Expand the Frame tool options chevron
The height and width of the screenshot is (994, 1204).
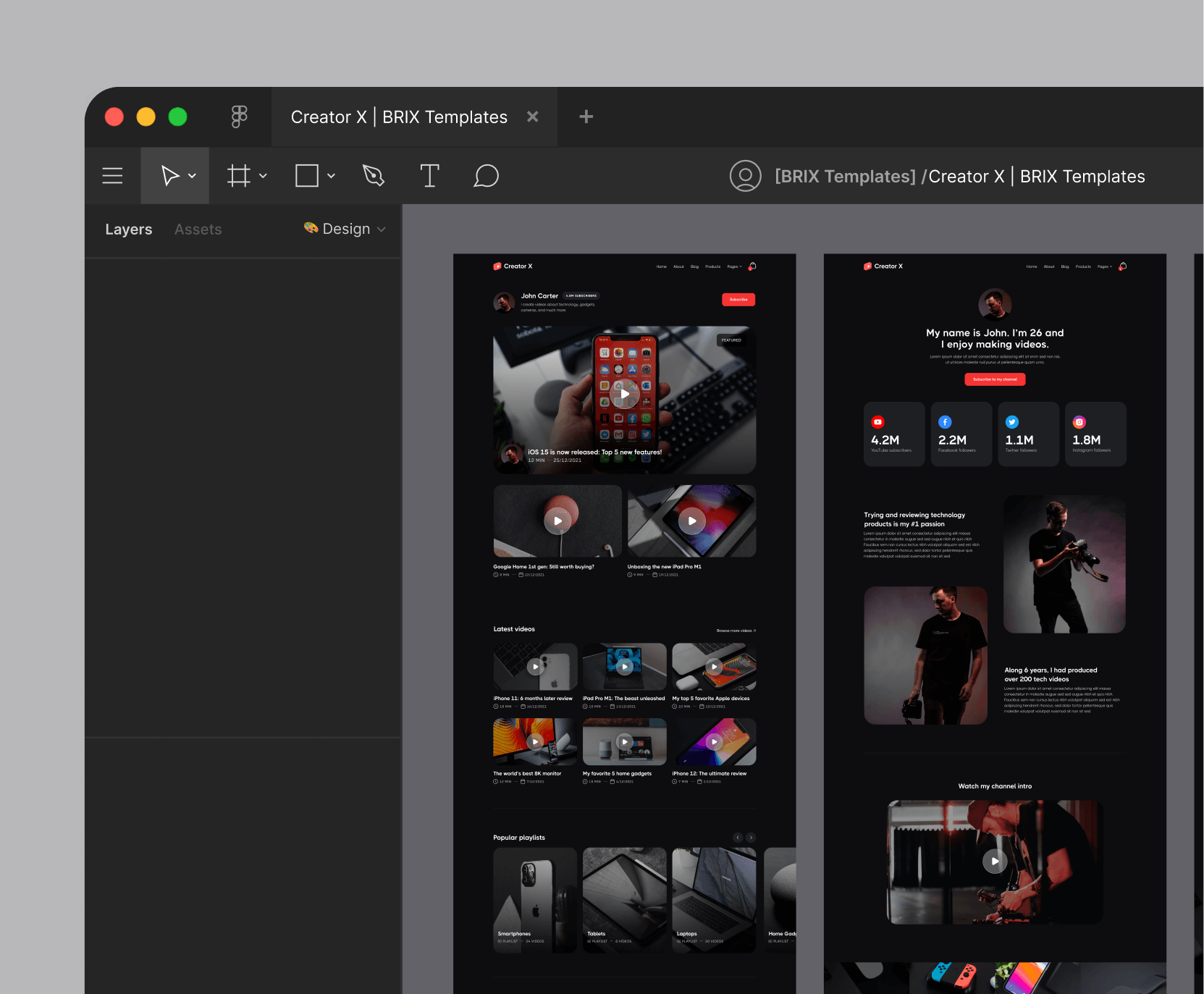click(x=263, y=176)
